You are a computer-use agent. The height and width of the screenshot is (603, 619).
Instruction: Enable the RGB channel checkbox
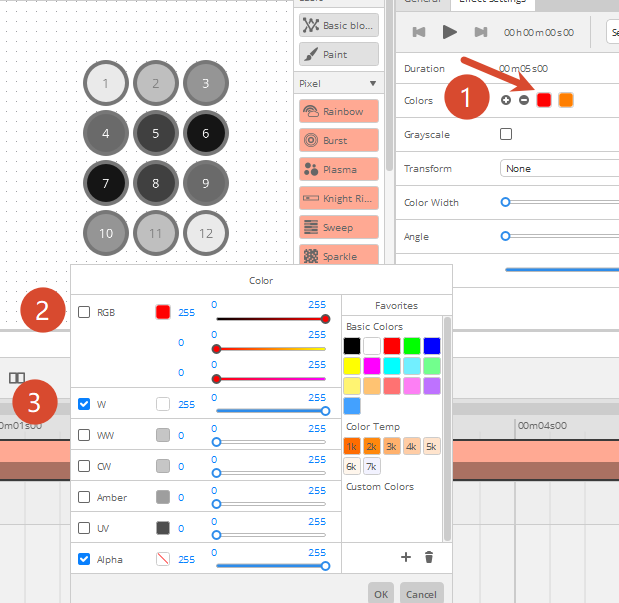coord(85,312)
